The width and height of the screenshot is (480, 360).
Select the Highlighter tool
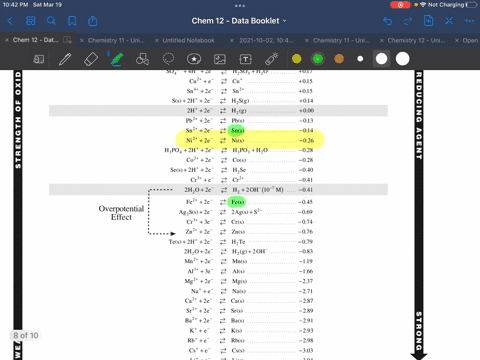click(117, 59)
